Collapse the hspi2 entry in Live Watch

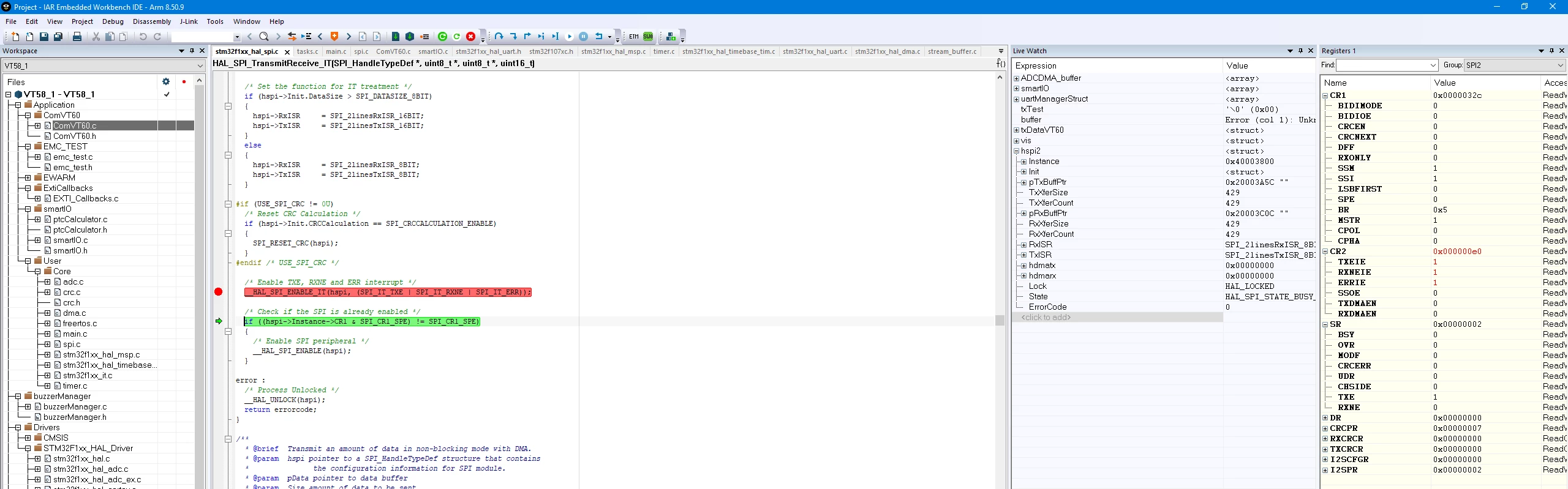click(1017, 151)
